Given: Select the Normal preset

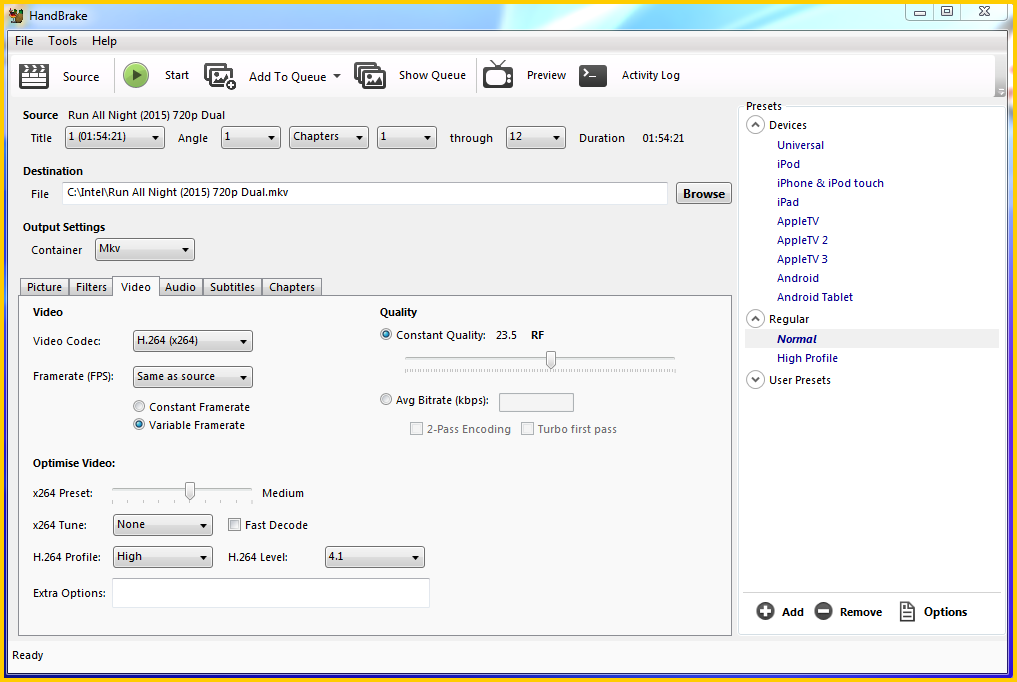Looking at the screenshot, I should pos(796,338).
